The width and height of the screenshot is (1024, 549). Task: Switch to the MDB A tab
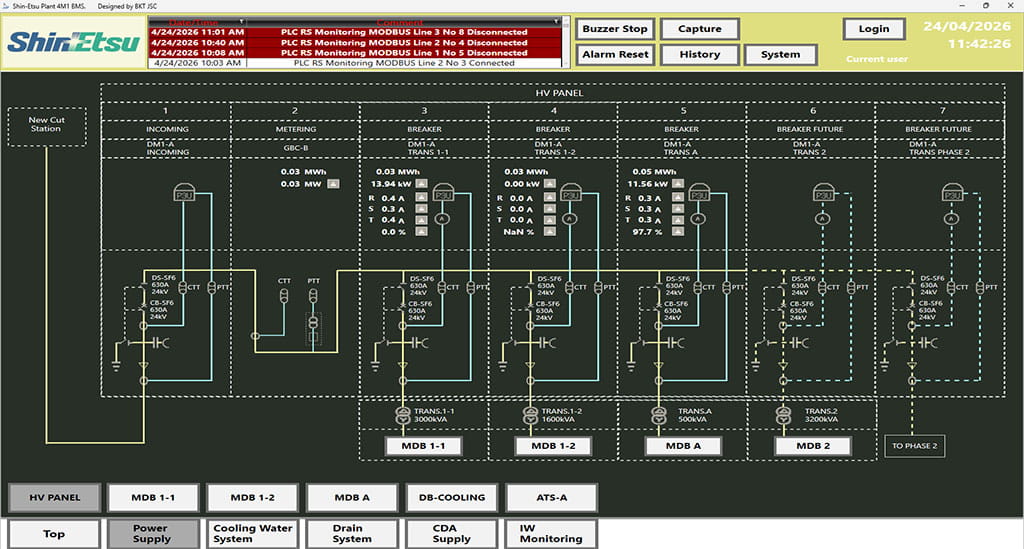tap(352, 497)
